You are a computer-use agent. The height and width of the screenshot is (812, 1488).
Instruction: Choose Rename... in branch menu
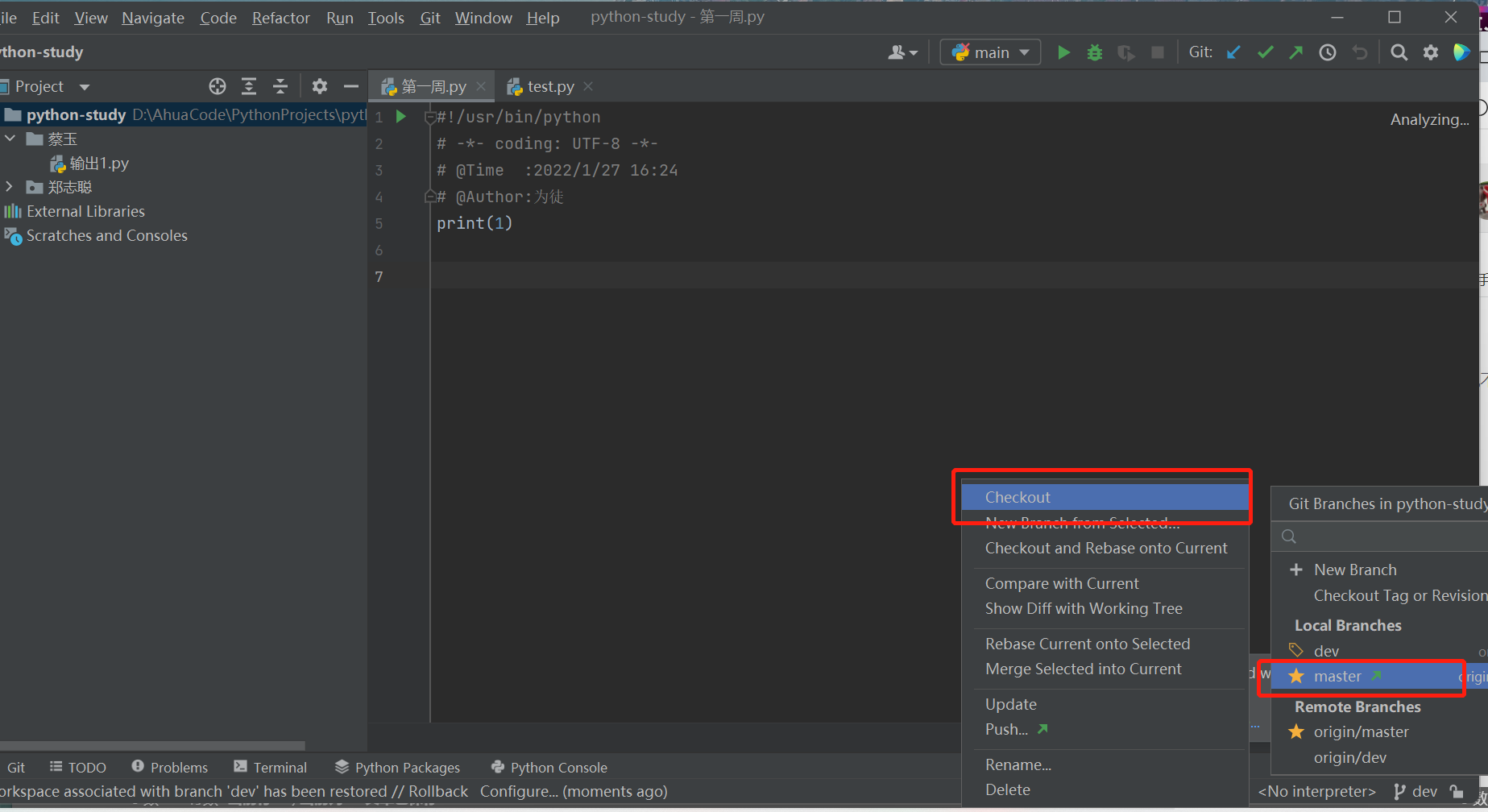[1105, 764]
